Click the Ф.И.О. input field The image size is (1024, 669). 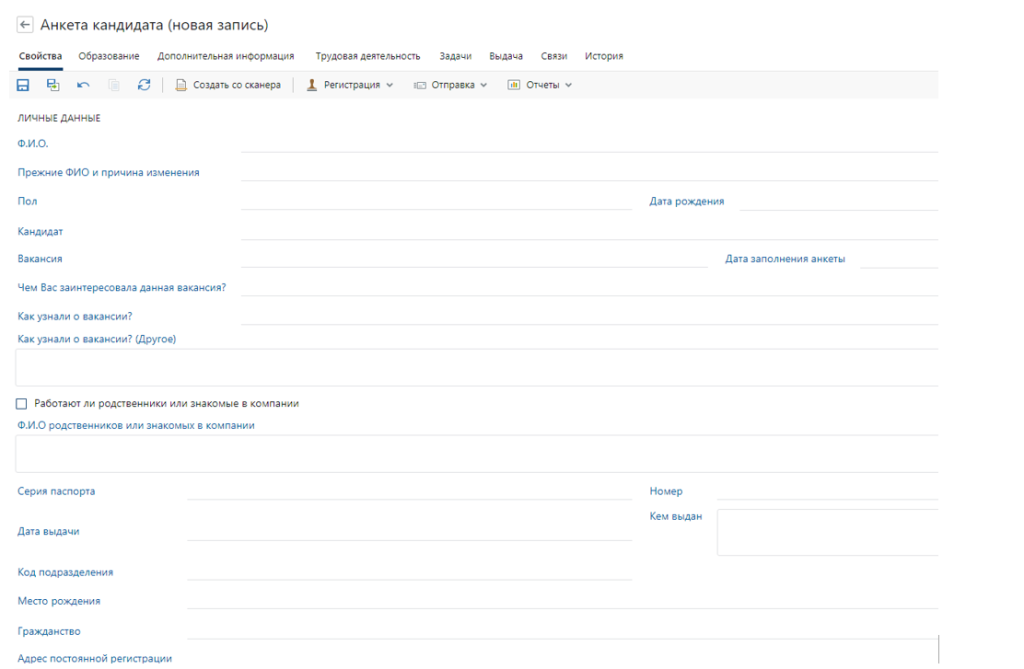(588, 143)
